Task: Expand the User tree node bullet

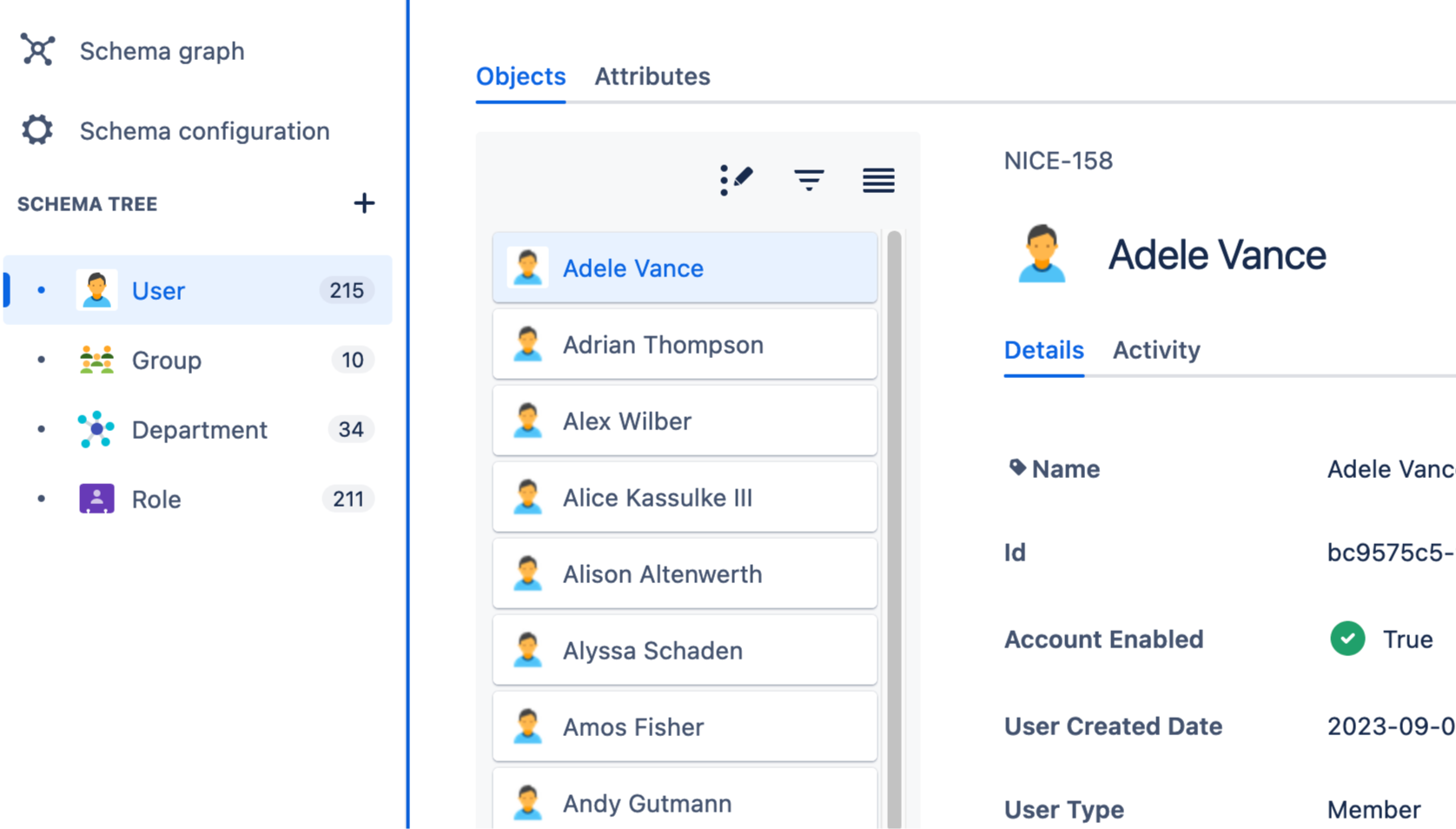Action: (x=41, y=290)
